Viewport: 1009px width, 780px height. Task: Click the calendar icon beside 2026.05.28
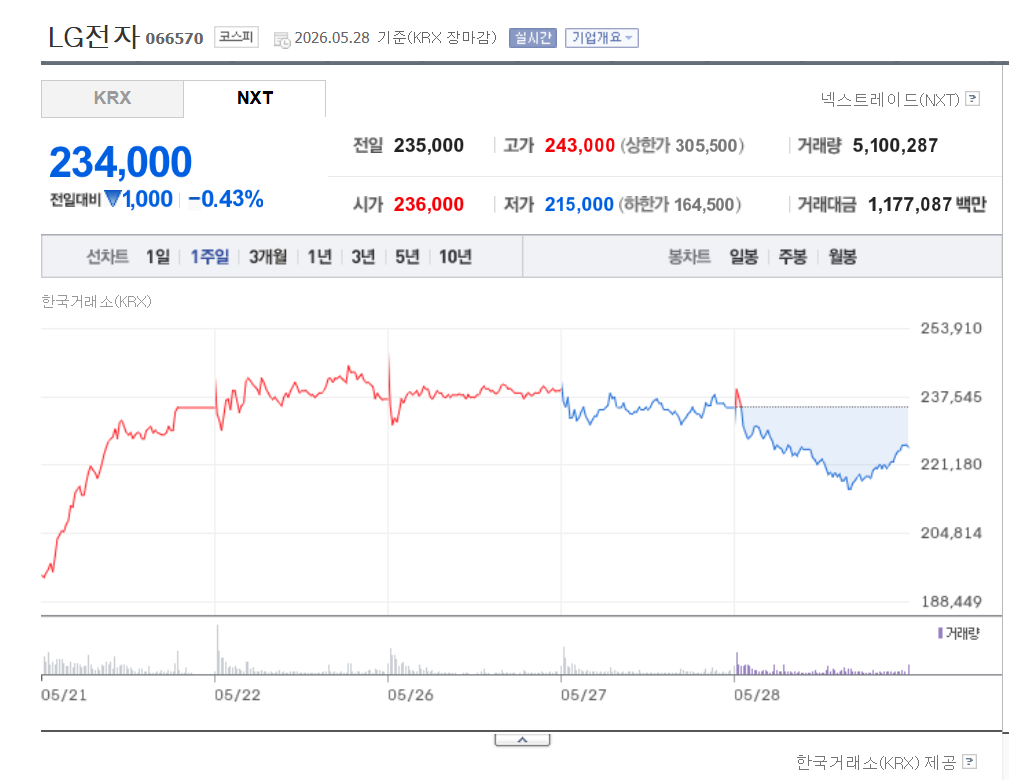click(282, 39)
